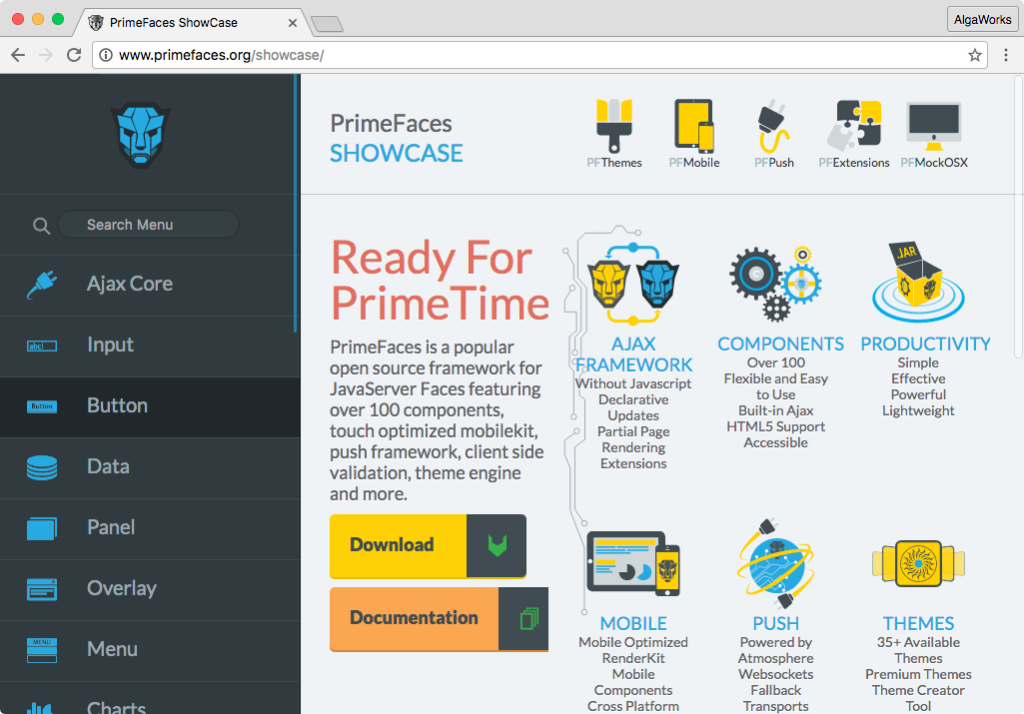This screenshot has width=1024, height=714.
Task: Open a new browser tab
Action: coord(327,24)
